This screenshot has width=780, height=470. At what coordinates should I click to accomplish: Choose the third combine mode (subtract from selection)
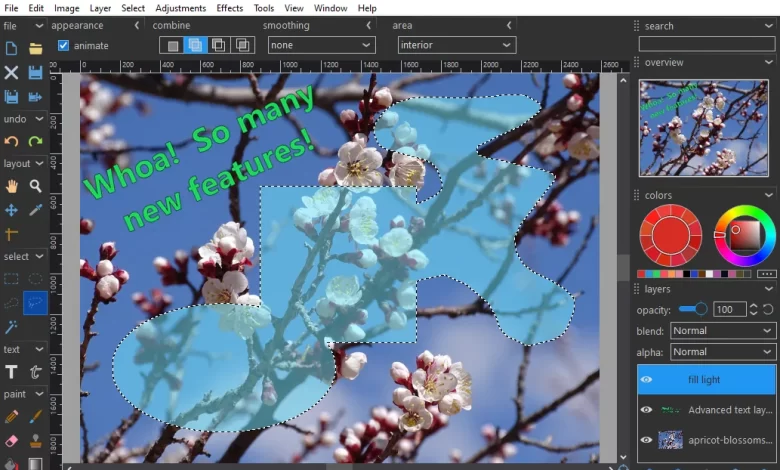(219, 45)
